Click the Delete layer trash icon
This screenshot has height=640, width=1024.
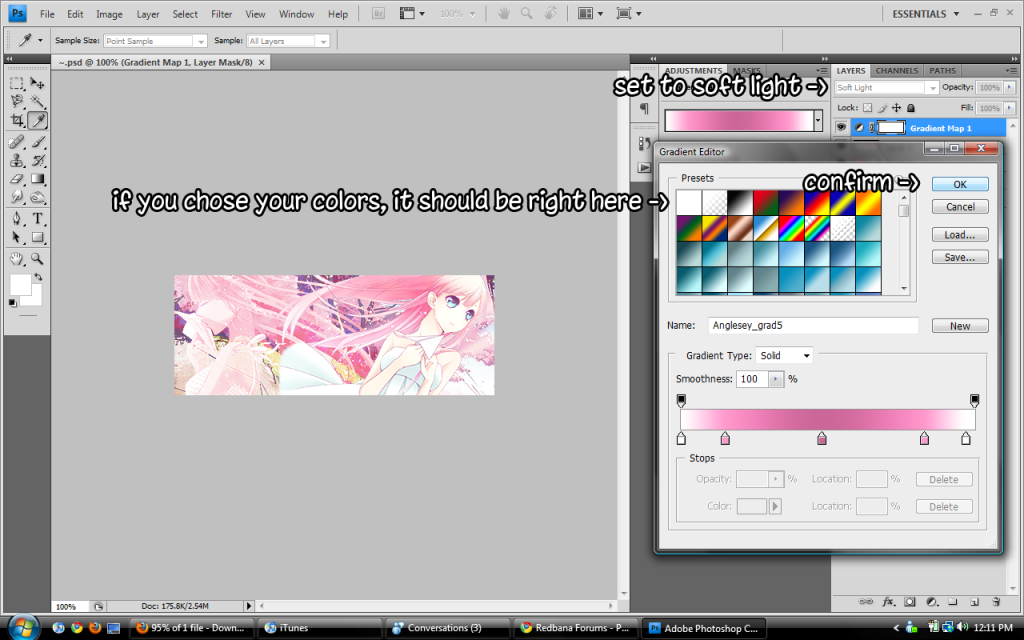click(x=996, y=601)
